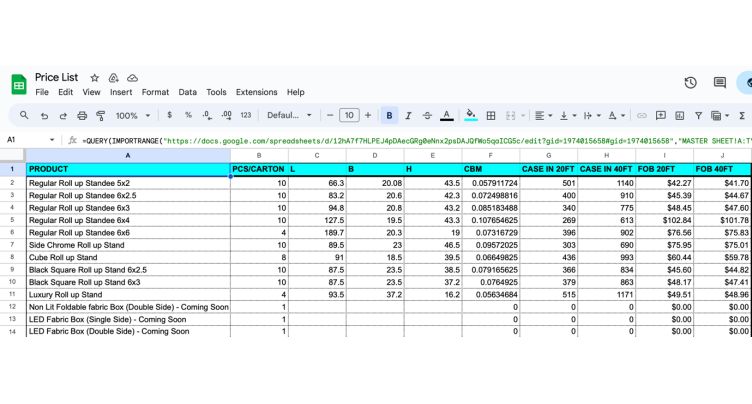
Task: Check the cloud saved status icon
Action: pos(132,78)
